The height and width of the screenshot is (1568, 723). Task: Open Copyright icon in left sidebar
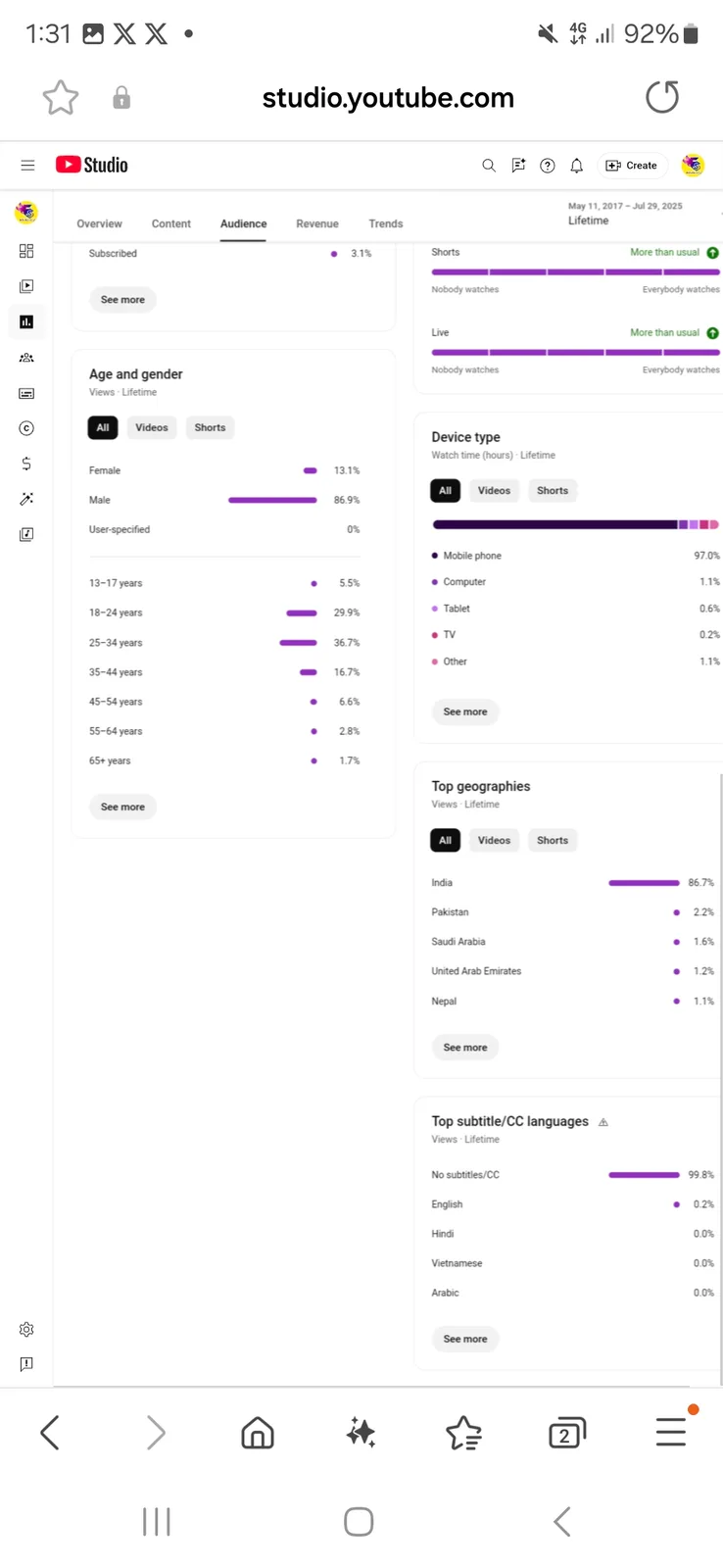coord(26,428)
